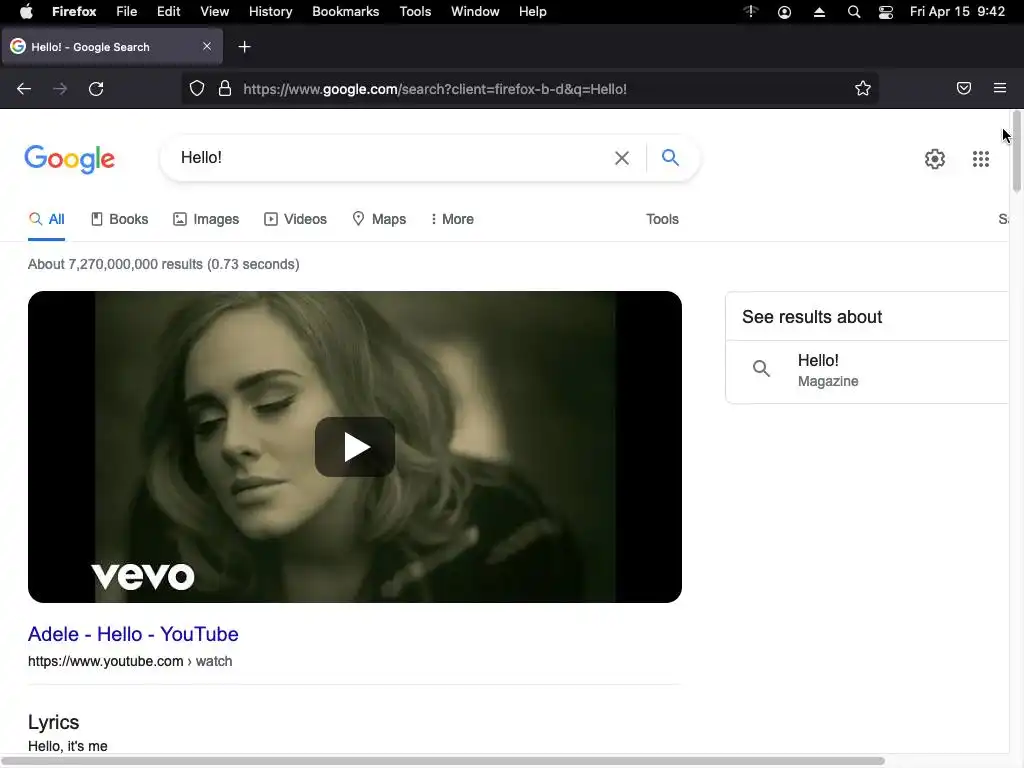Click the Adele video thumbnail vevo logo
The image size is (1024, 768).
(x=142, y=576)
